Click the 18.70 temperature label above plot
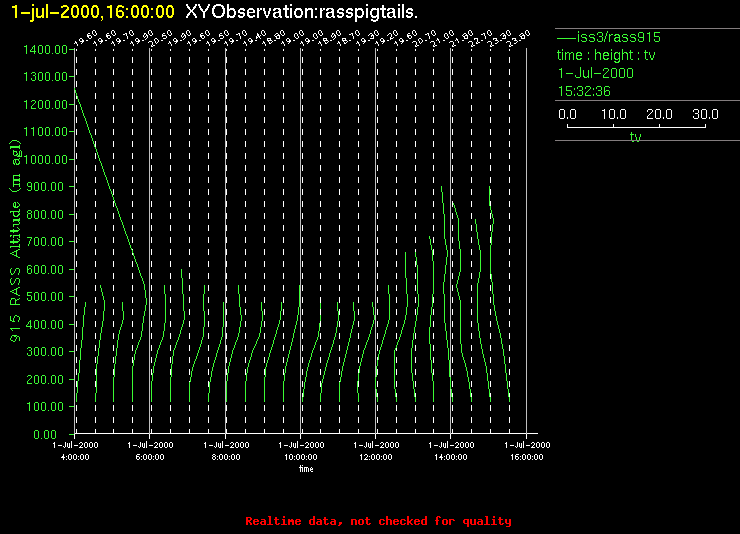740x534 pixels. [349, 39]
